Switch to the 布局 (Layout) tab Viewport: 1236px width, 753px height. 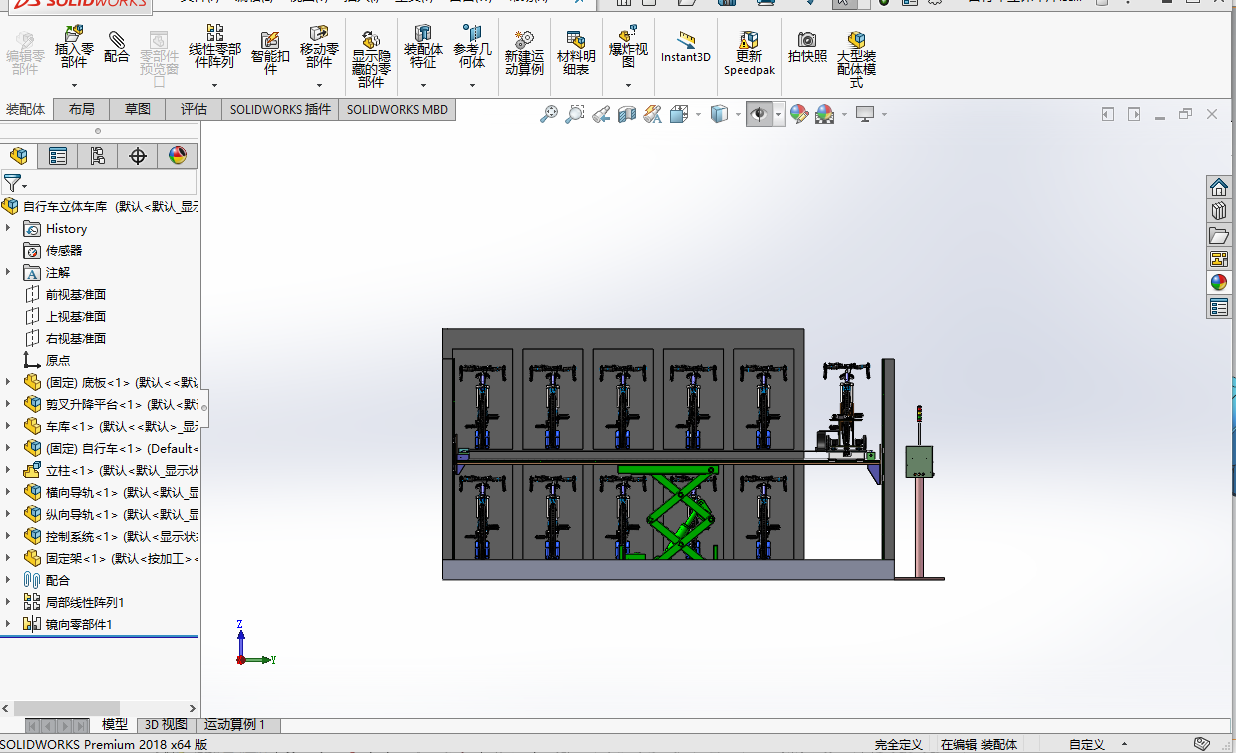[x=82, y=109]
